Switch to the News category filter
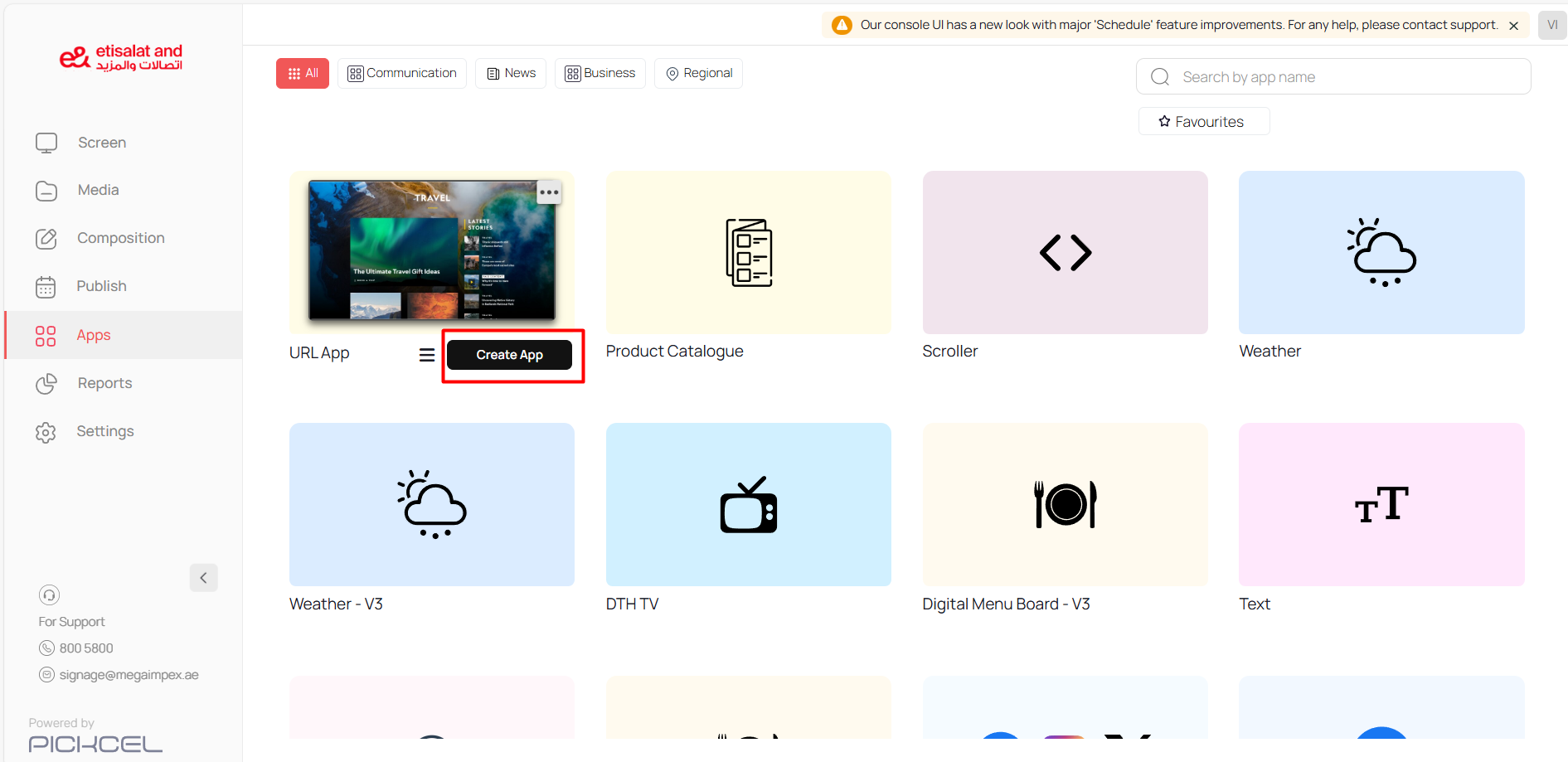Screen dimensions: 1568x762 tap(511, 73)
